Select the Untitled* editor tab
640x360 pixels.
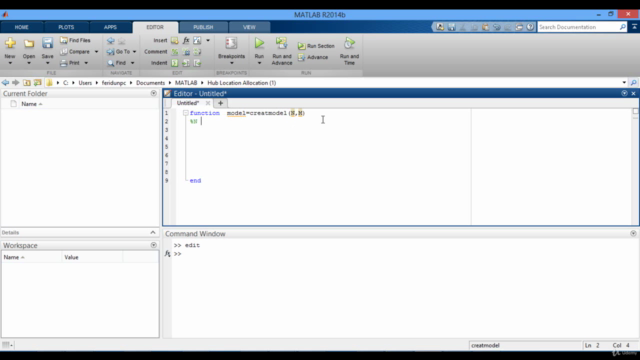(x=187, y=103)
